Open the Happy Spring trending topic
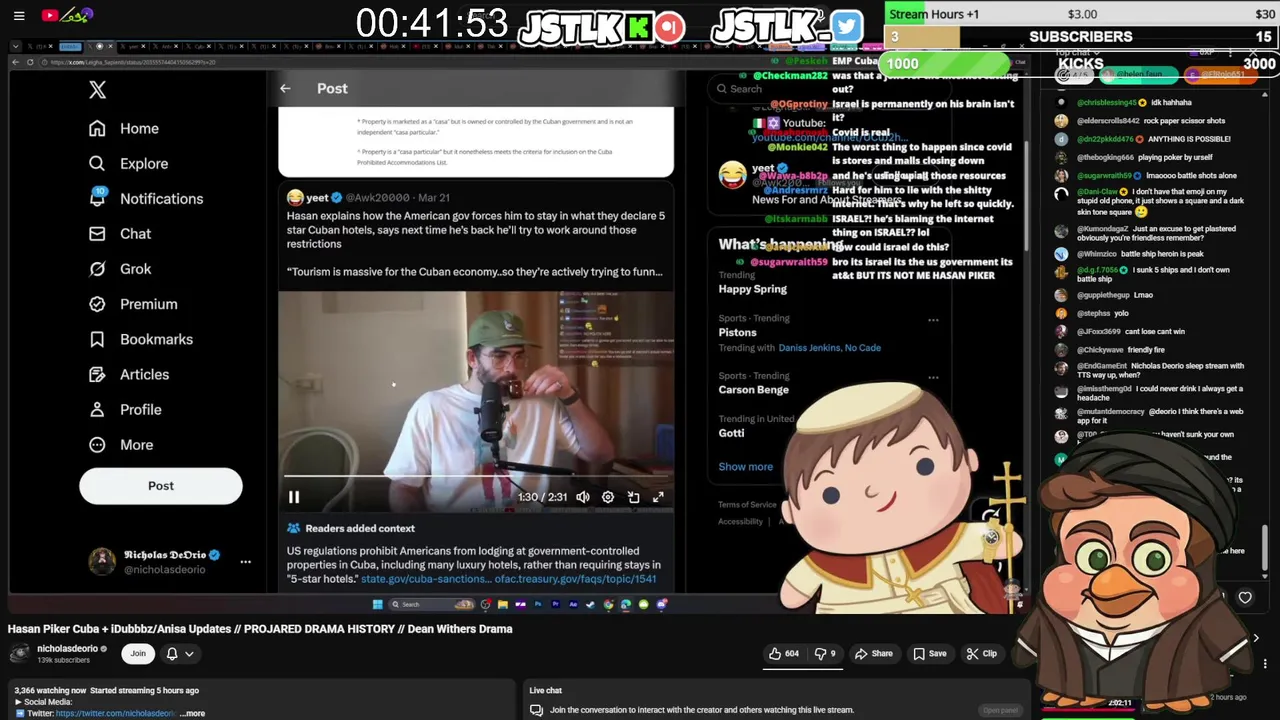This screenshot has height=720, width=1280. [752, 289]
